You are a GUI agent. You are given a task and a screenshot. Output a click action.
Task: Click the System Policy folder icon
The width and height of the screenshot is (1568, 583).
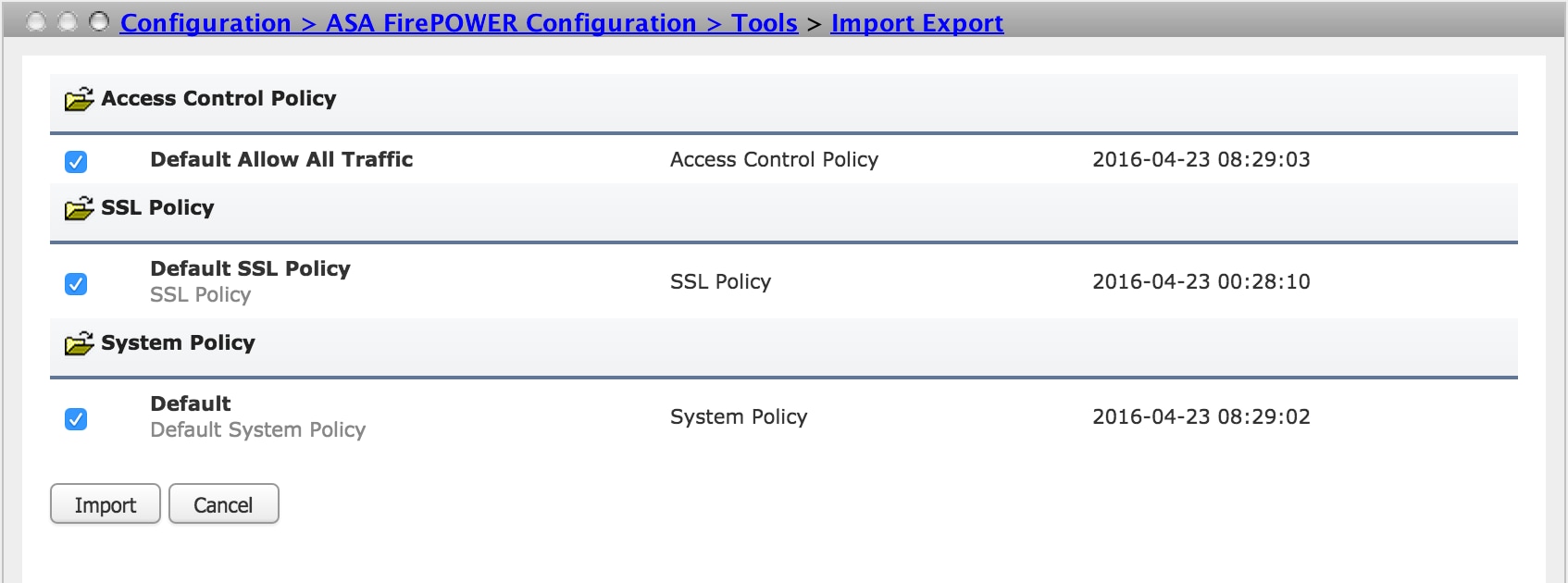(x=80, y=343)
